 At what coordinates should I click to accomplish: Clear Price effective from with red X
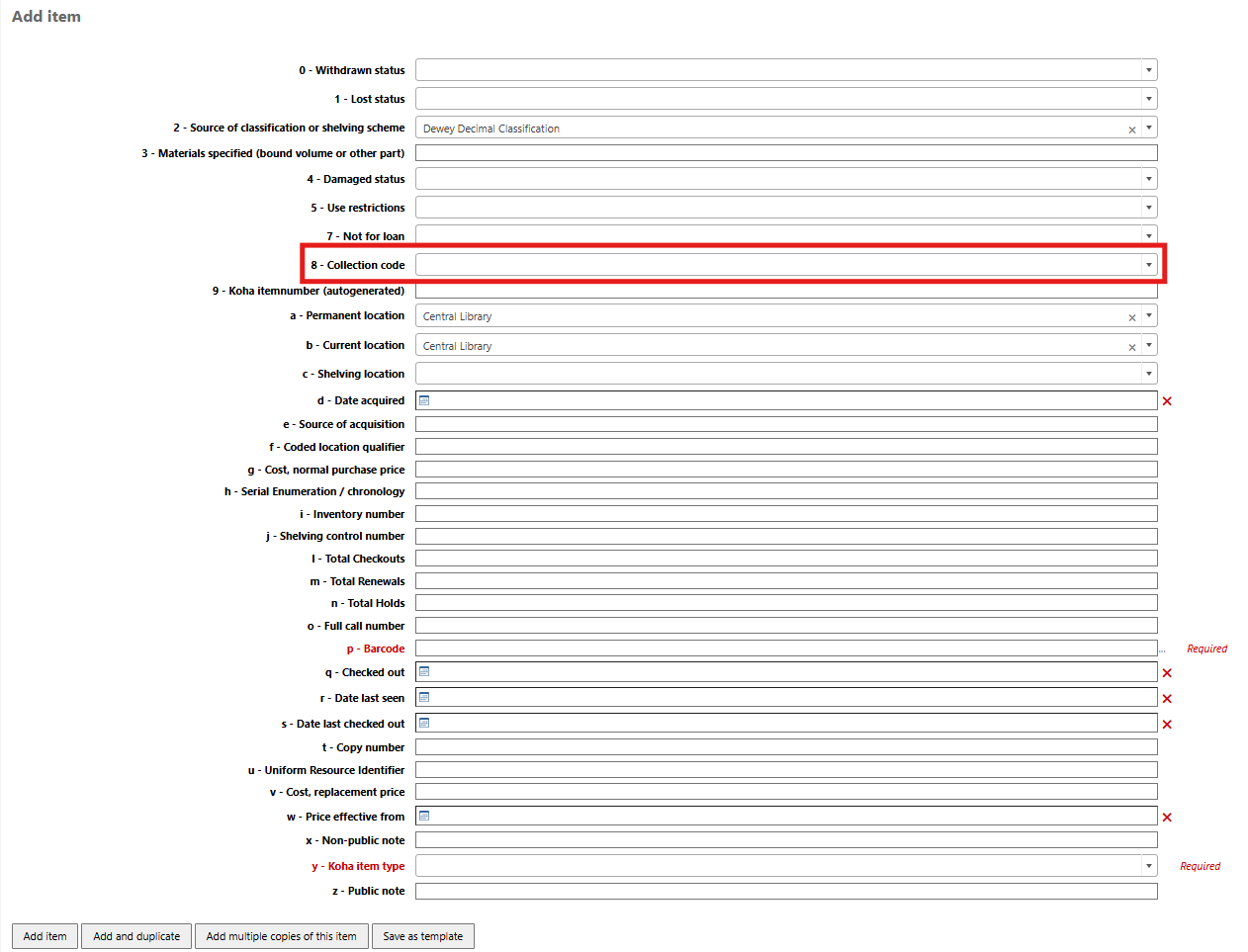tap(1167, 818)
